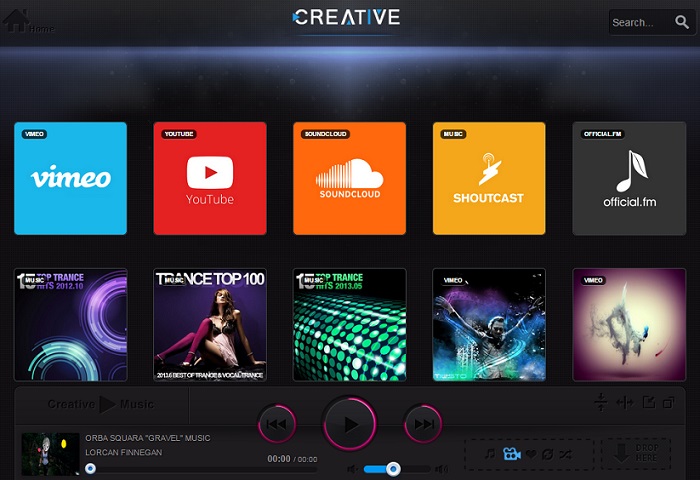Toggle the shuffle icon
Screen dimensions: 700x480
tap(565, 455)
